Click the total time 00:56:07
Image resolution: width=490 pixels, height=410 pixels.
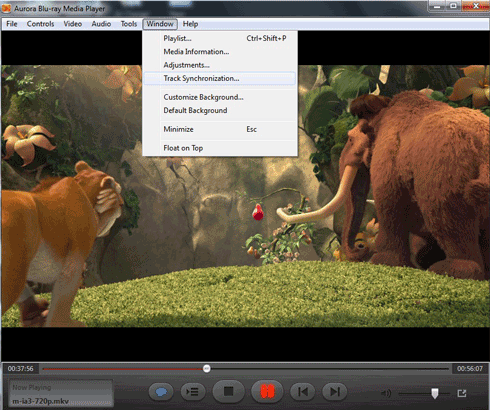[470, 369]
